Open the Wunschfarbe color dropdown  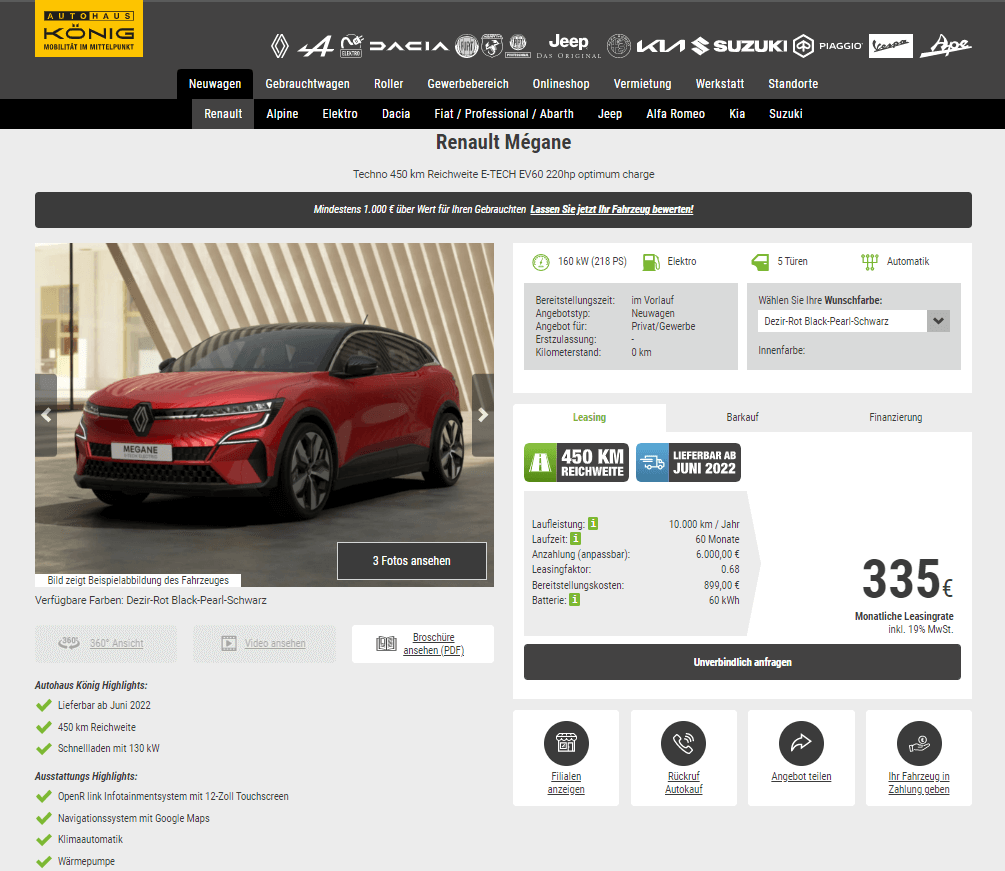coord(854,321)
